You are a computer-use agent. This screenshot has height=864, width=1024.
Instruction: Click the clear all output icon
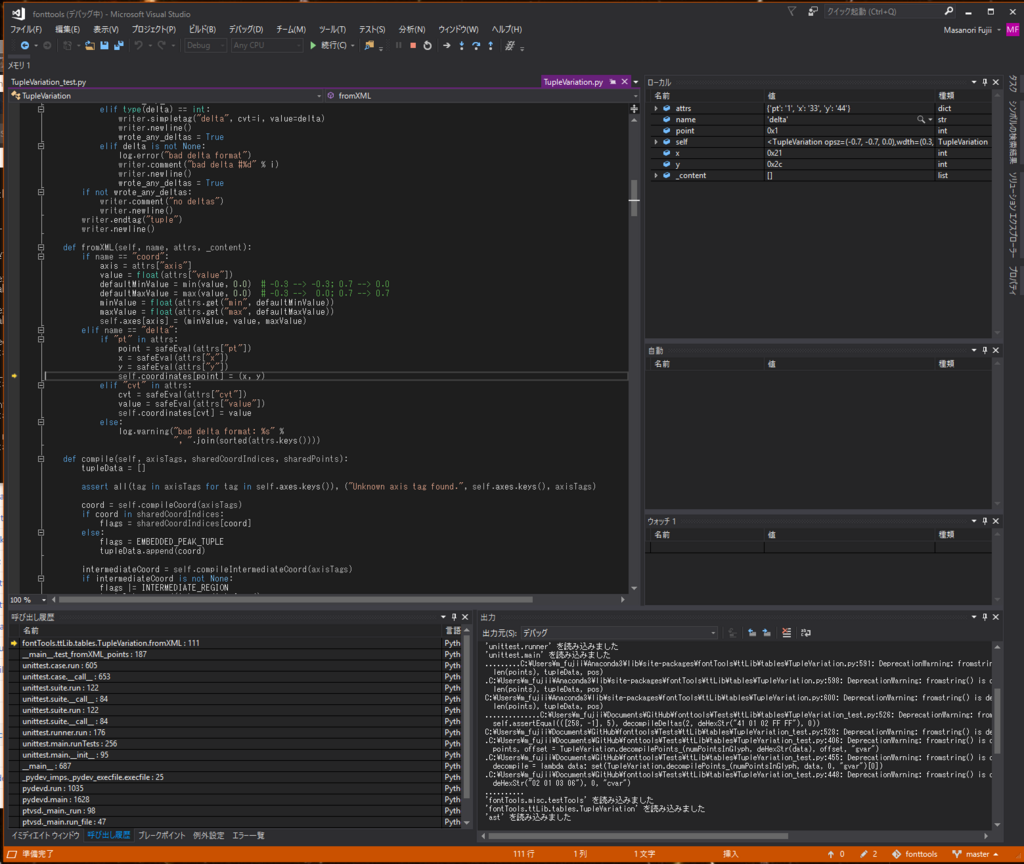[x=786, y=633]
